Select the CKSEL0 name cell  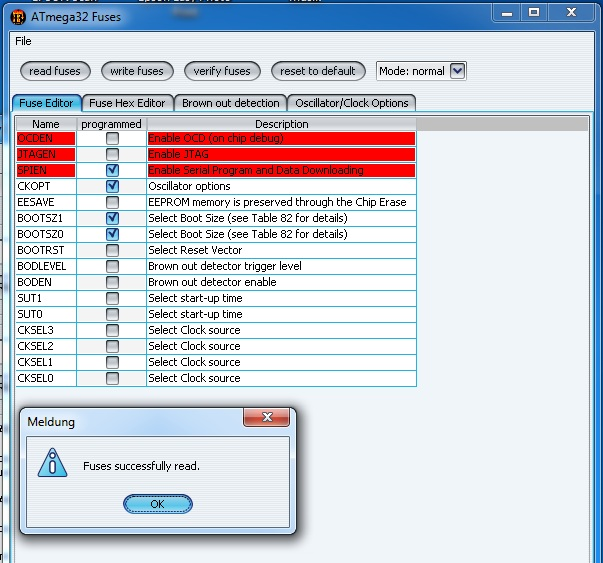coord(46,378)
